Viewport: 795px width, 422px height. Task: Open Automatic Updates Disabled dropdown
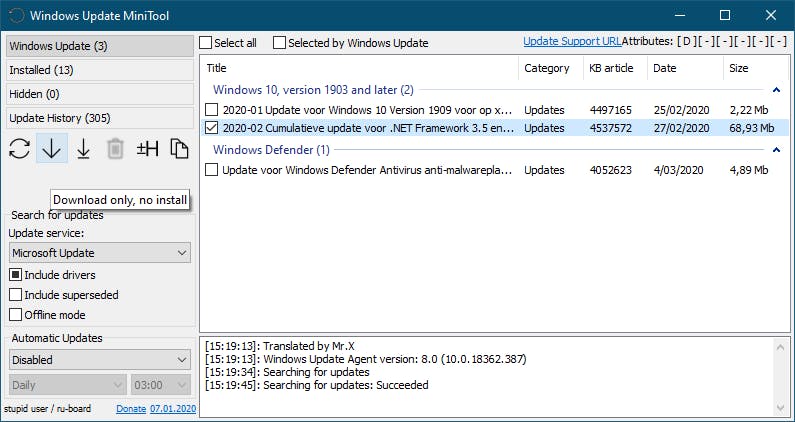(99, 360)
